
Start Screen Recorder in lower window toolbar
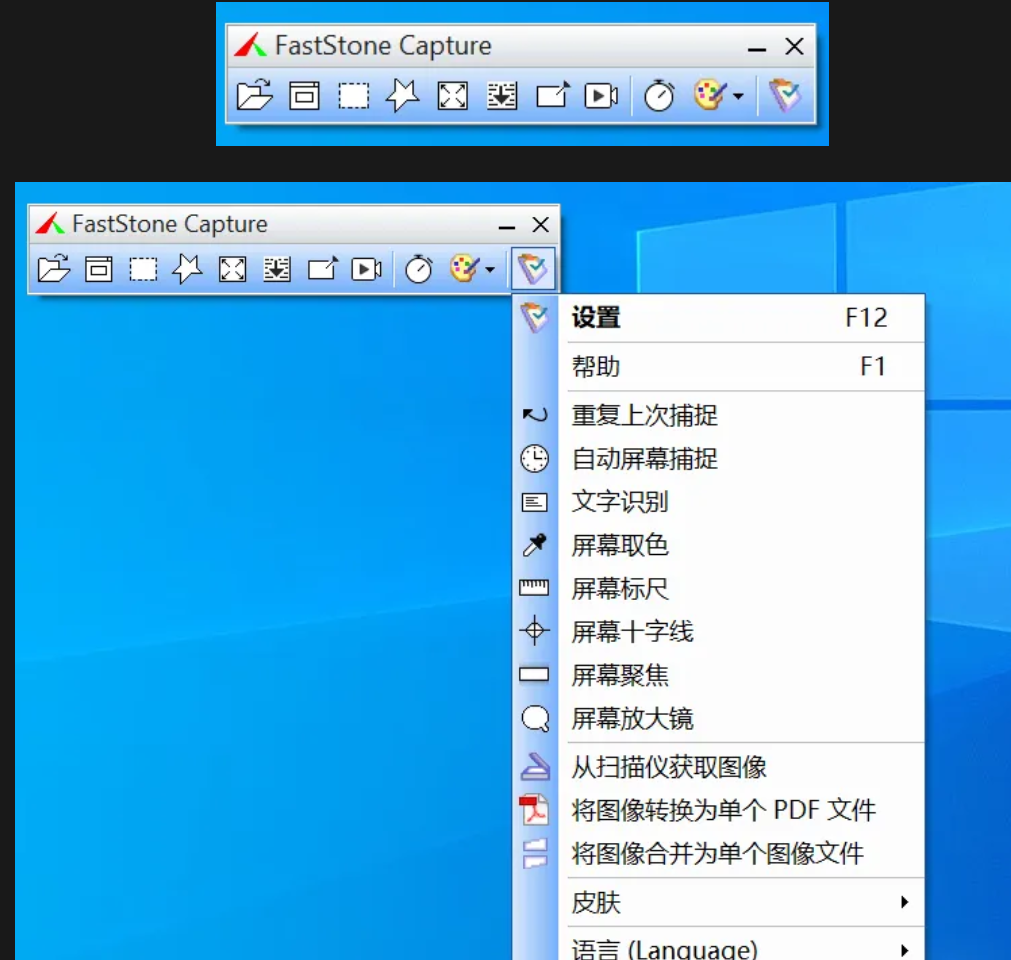tap(366, 269)
